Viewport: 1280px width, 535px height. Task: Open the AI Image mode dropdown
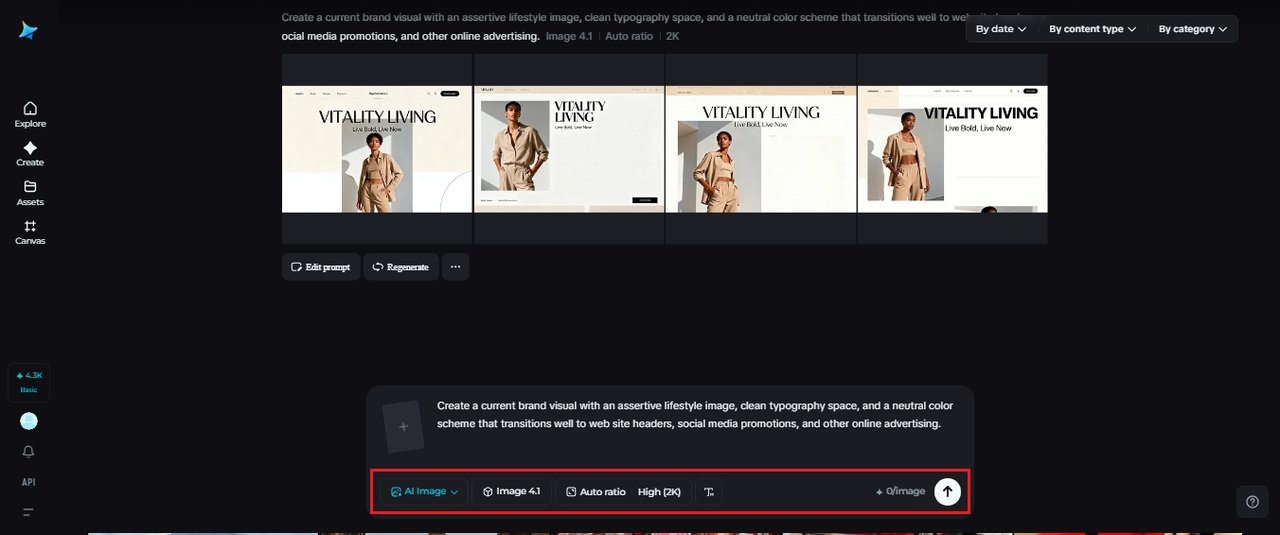[424, 492]
